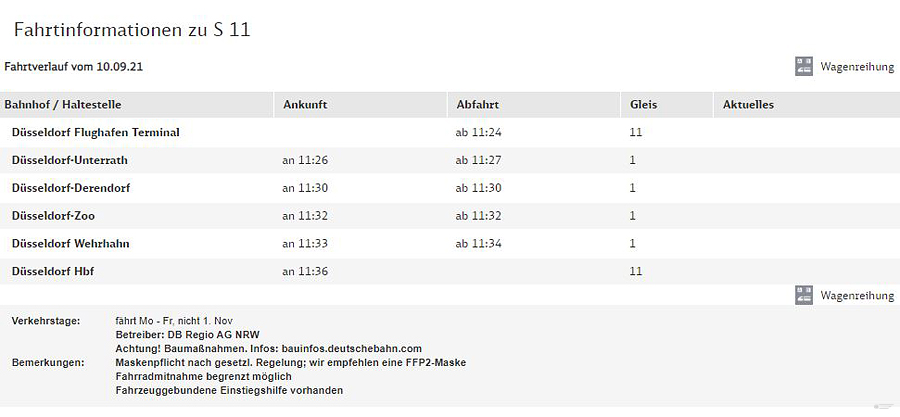
Task: Click the bottom Wagenreihung icon
Action: 804,295
